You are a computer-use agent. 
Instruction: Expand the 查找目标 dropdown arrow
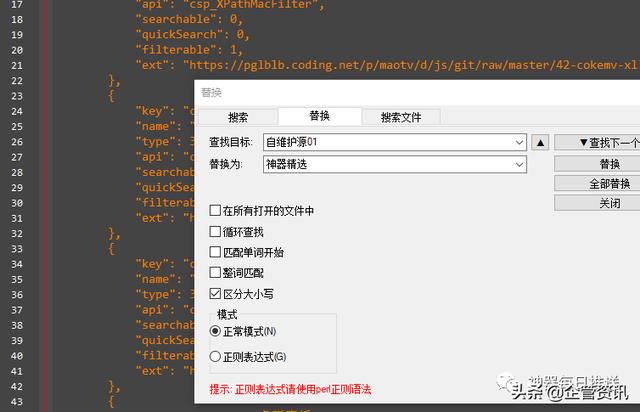(518, 142)
